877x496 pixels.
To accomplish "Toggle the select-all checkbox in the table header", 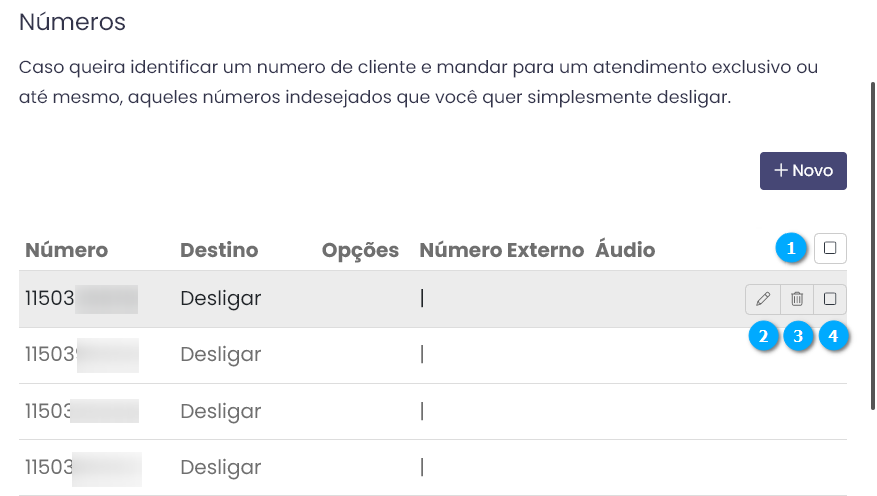I will point(830,248).
